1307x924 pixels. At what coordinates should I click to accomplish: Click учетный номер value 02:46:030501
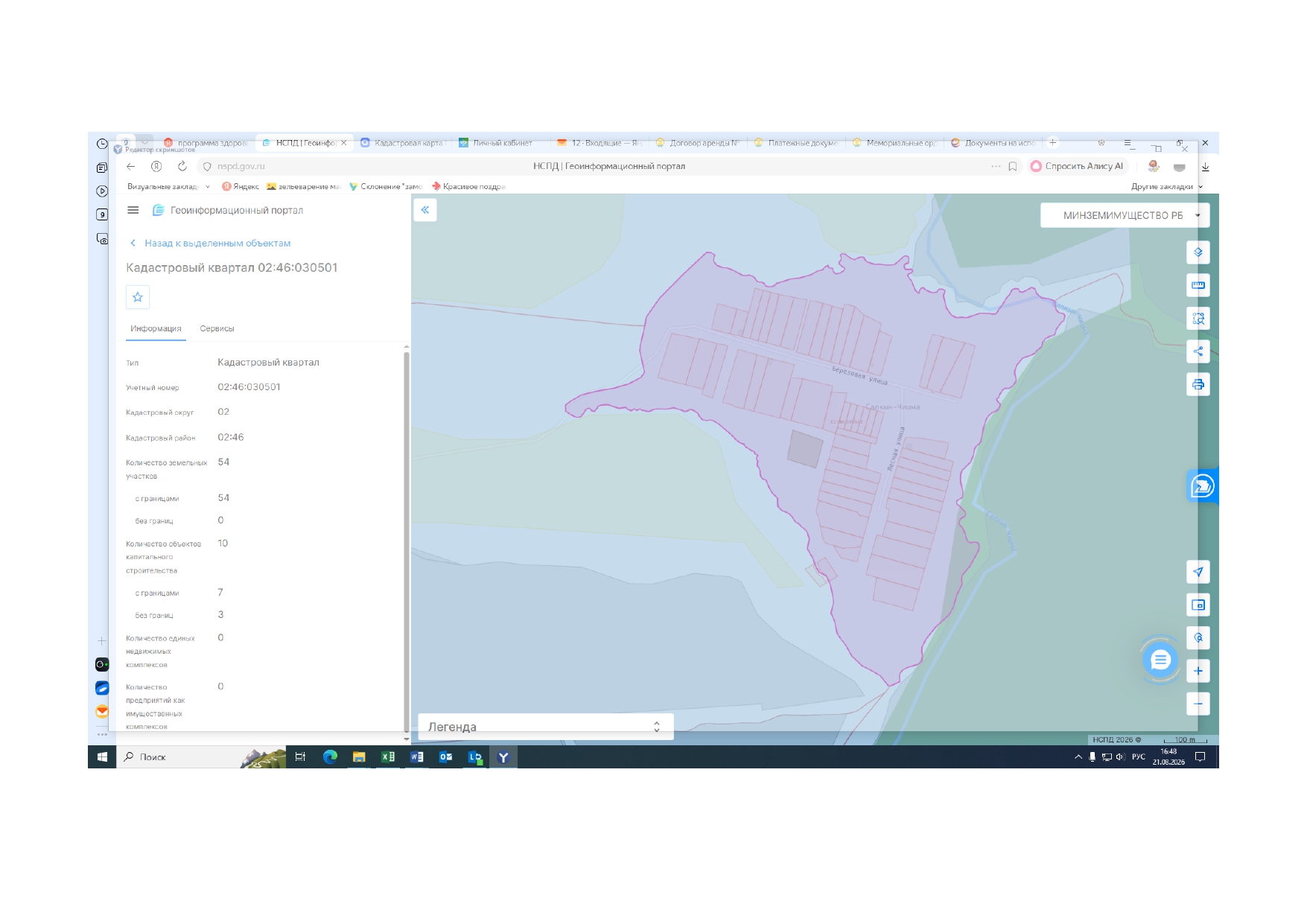249,387
